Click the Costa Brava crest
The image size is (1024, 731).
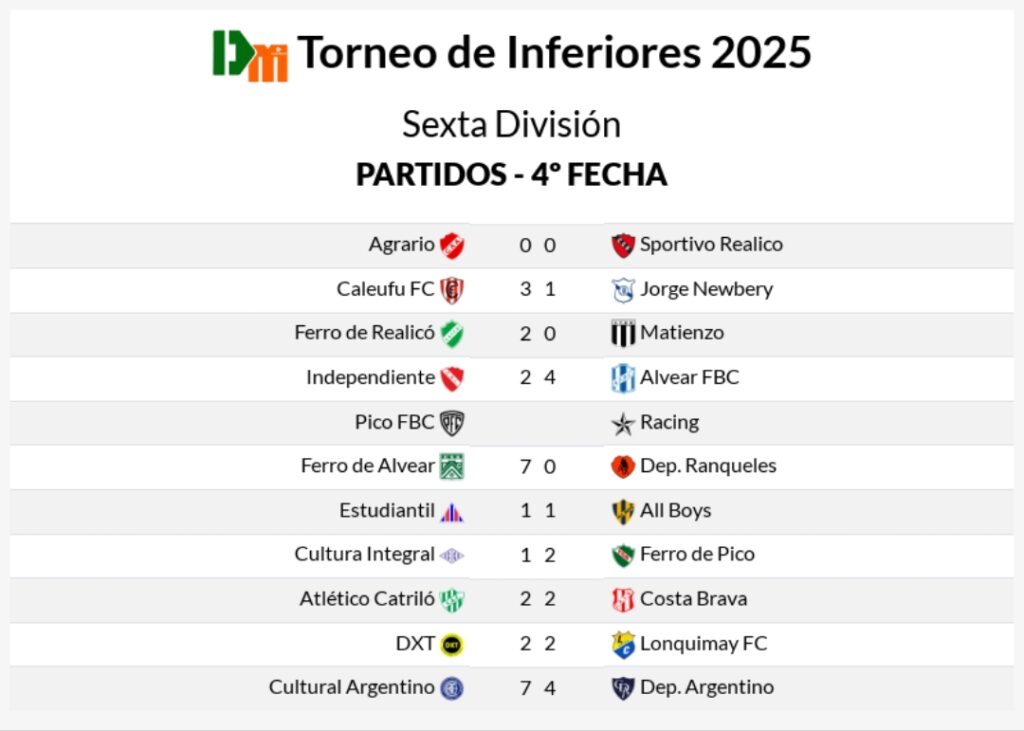pos(623,600)
